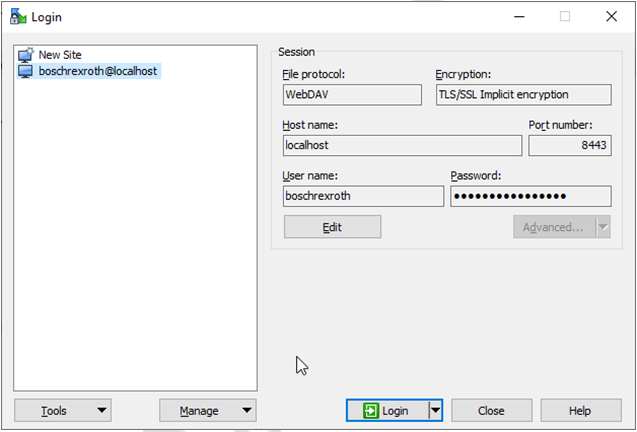Click the WinSCP icon in title bar
This screenshot has height=432, width=637.
[x=18, y=17]
